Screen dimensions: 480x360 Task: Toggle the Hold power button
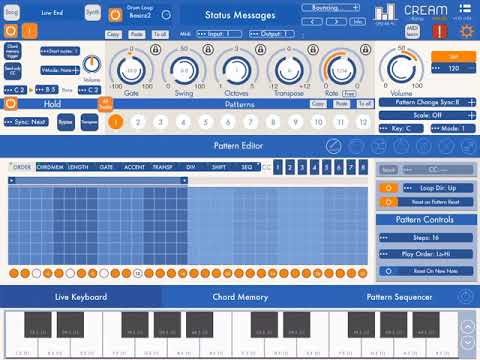(x=11, y=104)
